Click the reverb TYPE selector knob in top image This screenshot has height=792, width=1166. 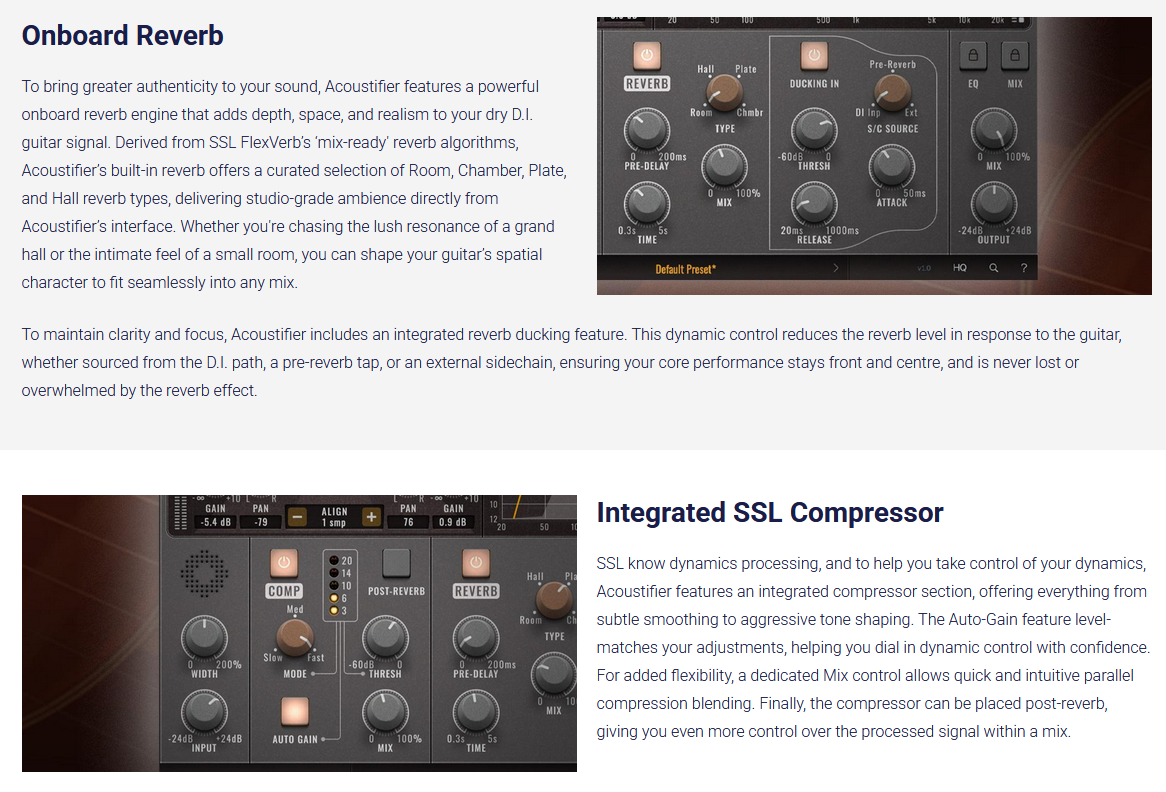[x=724, y=92]
